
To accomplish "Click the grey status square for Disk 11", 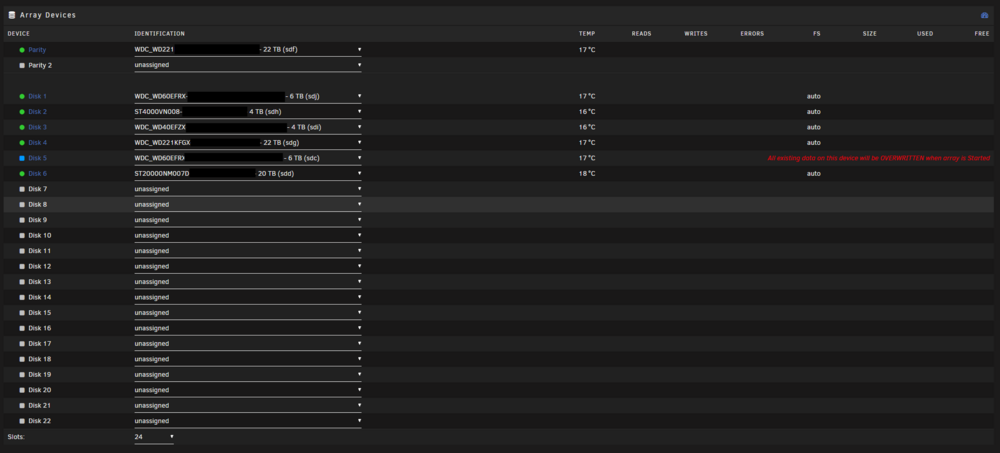I will click(x=22, y=251).
